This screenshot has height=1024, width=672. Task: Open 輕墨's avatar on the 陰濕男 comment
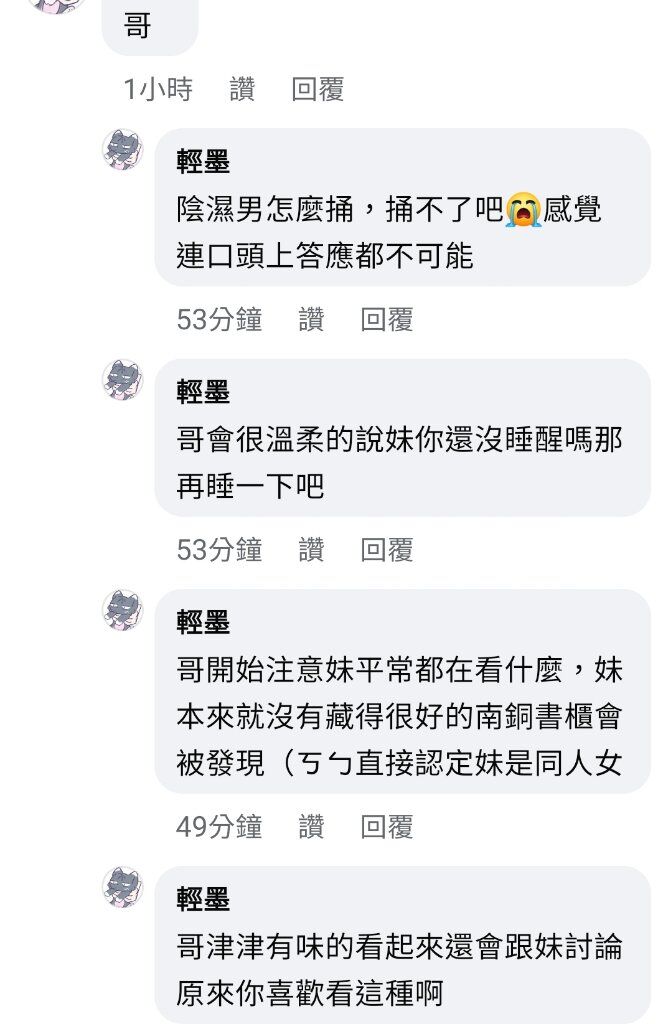(x=123, y=150)
